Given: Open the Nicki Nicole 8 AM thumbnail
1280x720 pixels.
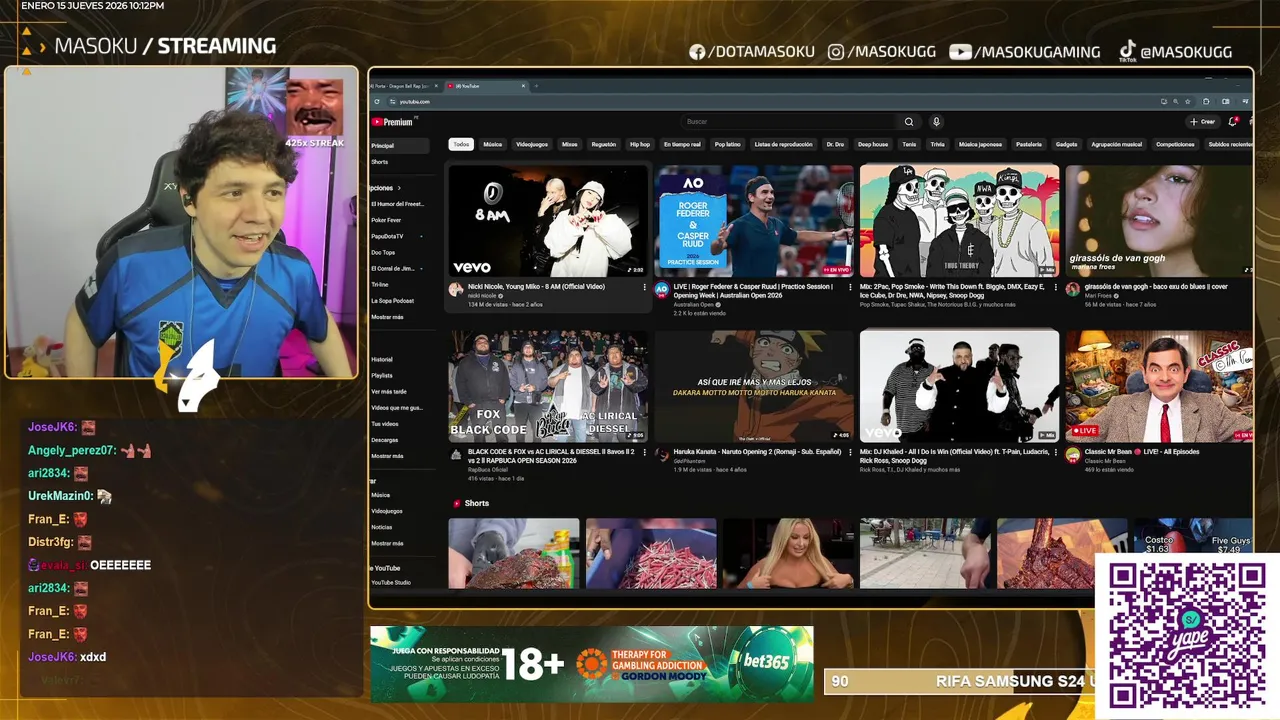Looking at the screenshot, I should click(x=547, y=221).
